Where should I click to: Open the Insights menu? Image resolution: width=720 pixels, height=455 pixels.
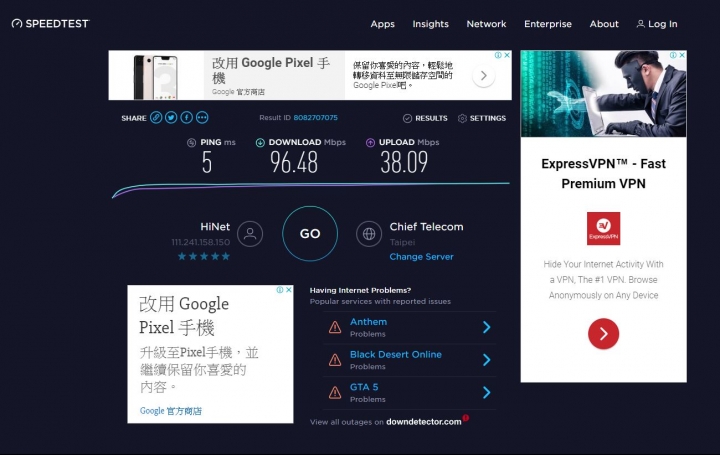pos(430,24)
